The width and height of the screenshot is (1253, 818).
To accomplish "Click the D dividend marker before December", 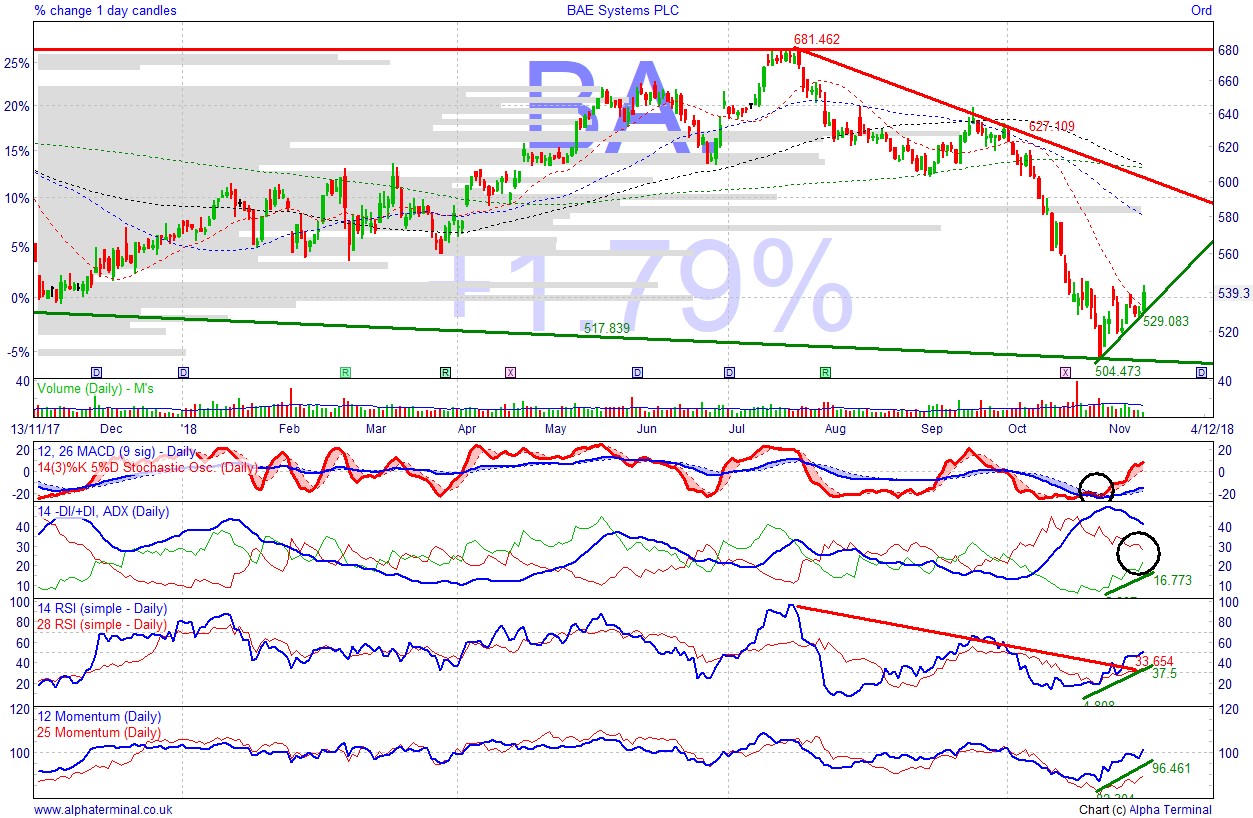I will (x=97, y=372).
